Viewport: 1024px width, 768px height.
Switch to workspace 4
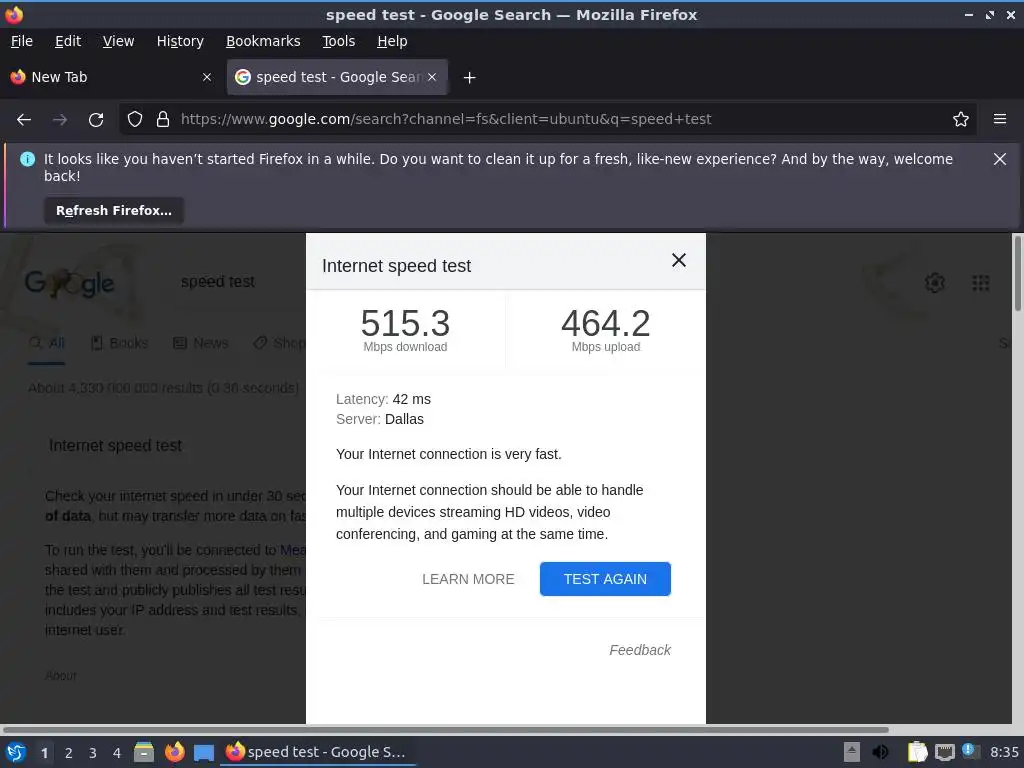pos(116,753)
